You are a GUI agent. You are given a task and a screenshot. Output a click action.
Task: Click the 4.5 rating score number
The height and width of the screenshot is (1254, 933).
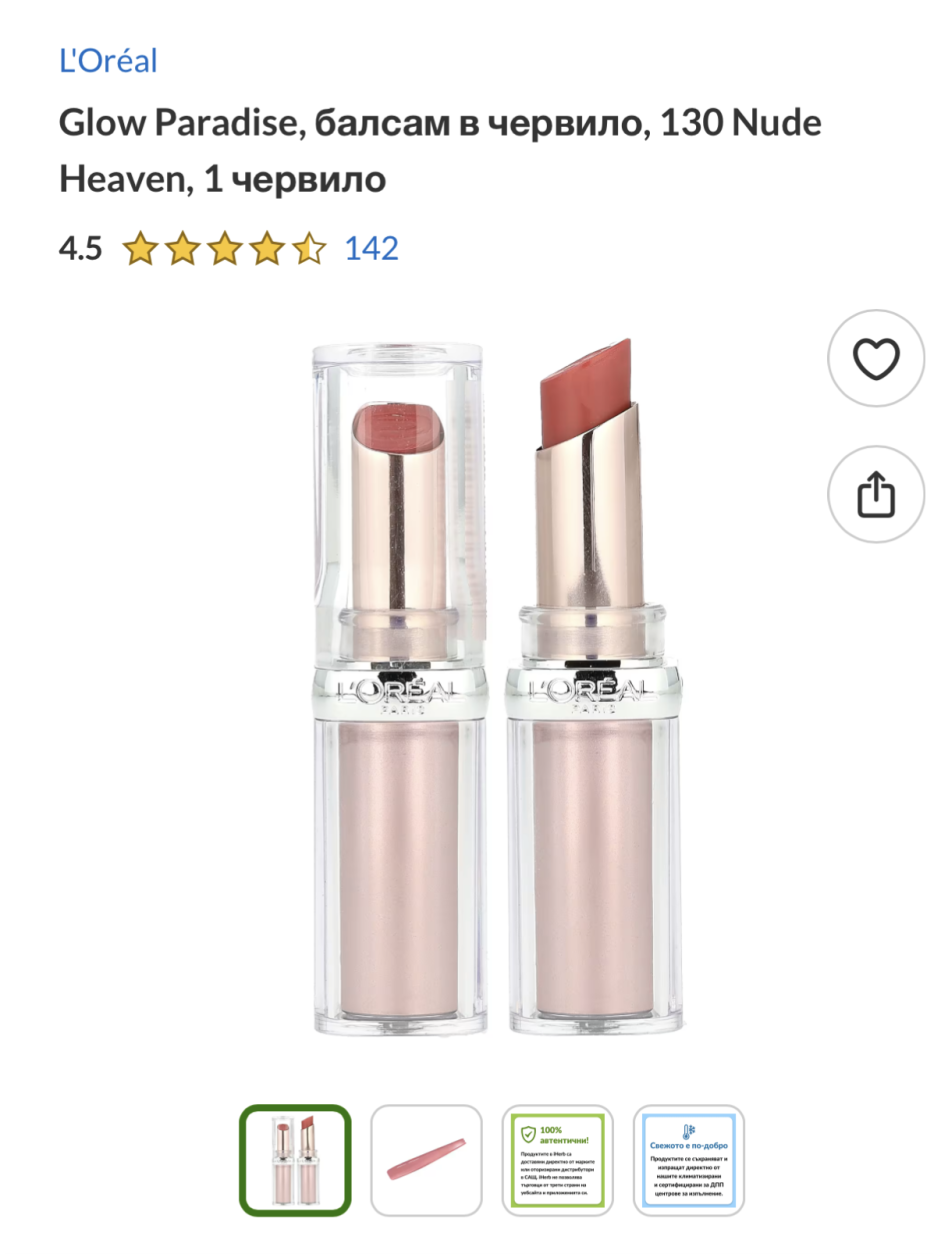click(80, 248)
